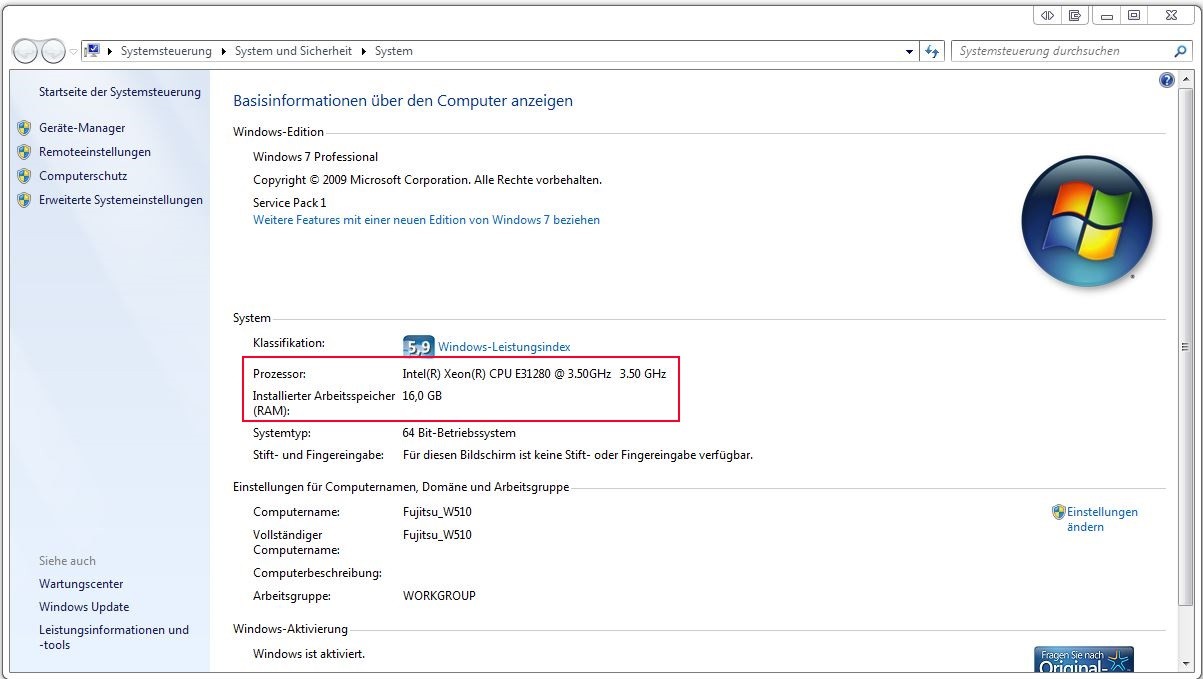Click Einstellungen ändern link
The width and height of the screenshot is (1203, 679).
click(x=1102, y=519)
